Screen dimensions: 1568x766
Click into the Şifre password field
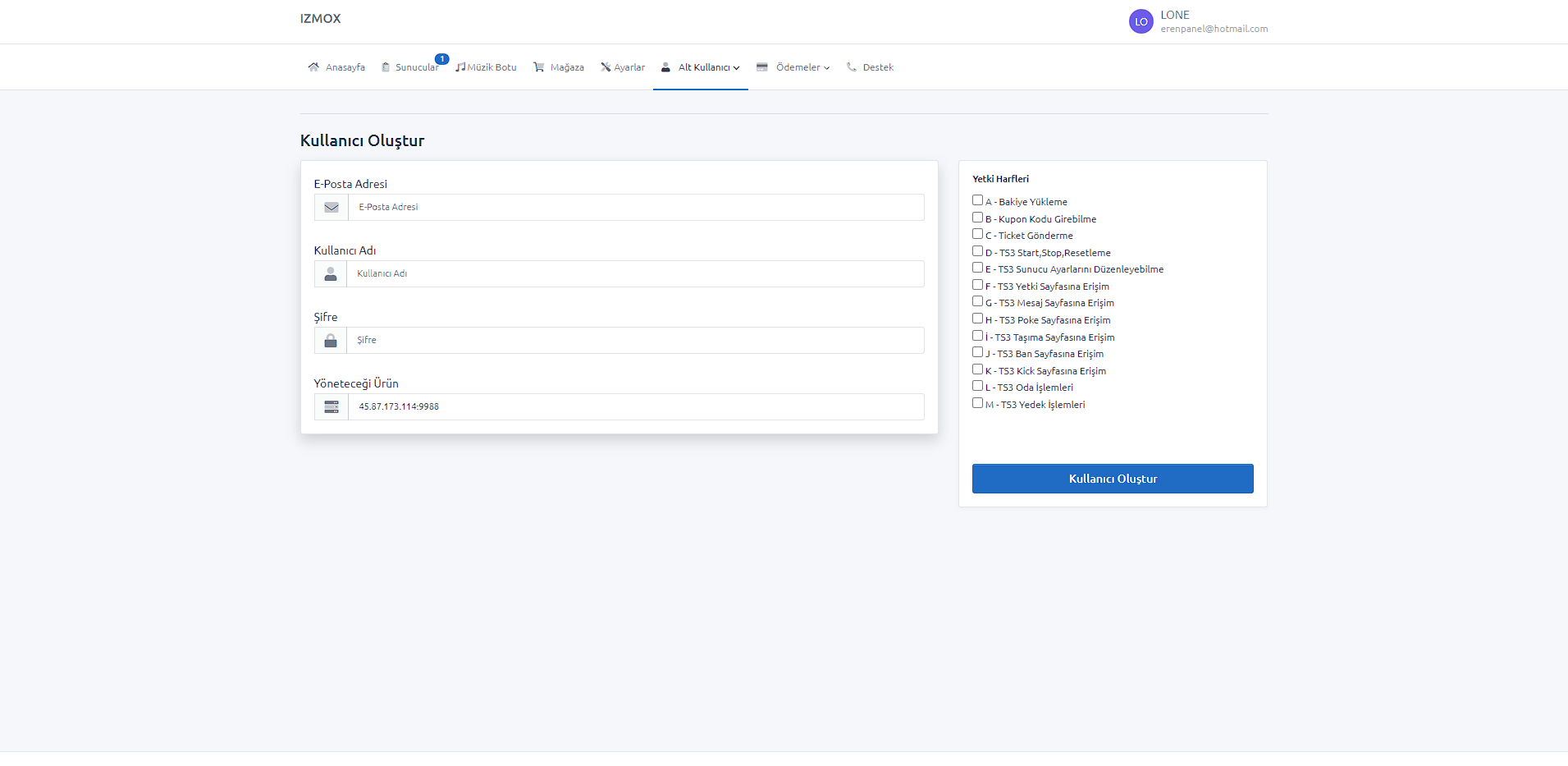click(x=635, y=340)
